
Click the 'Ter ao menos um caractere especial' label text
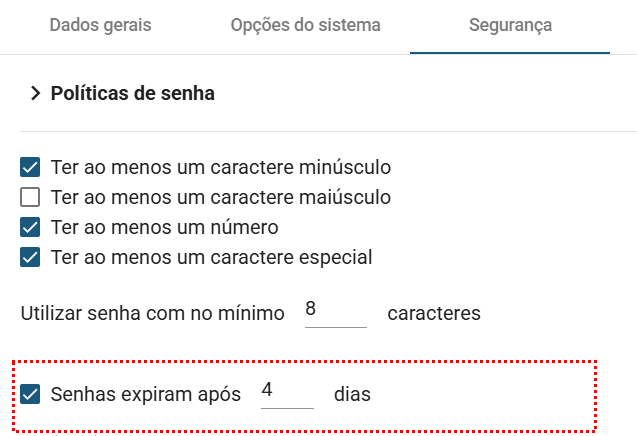pos(211,257)
